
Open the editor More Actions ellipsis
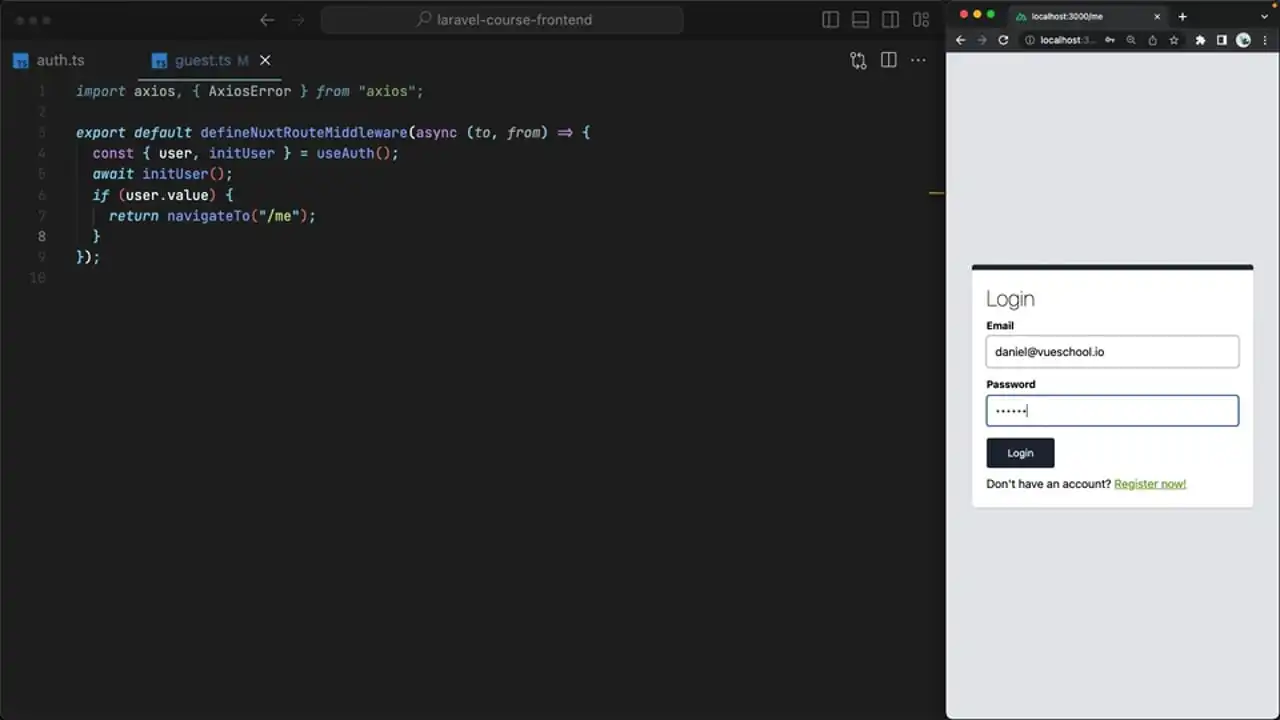point(918,60)
